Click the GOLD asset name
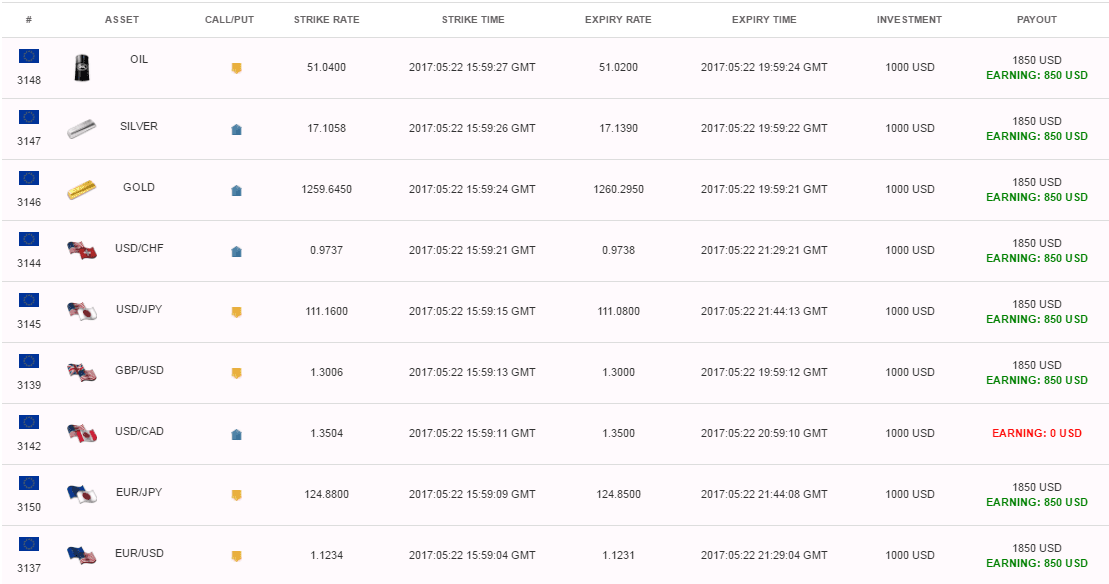The width and height of the screenshot is (1109, 584). click(139, 187)
